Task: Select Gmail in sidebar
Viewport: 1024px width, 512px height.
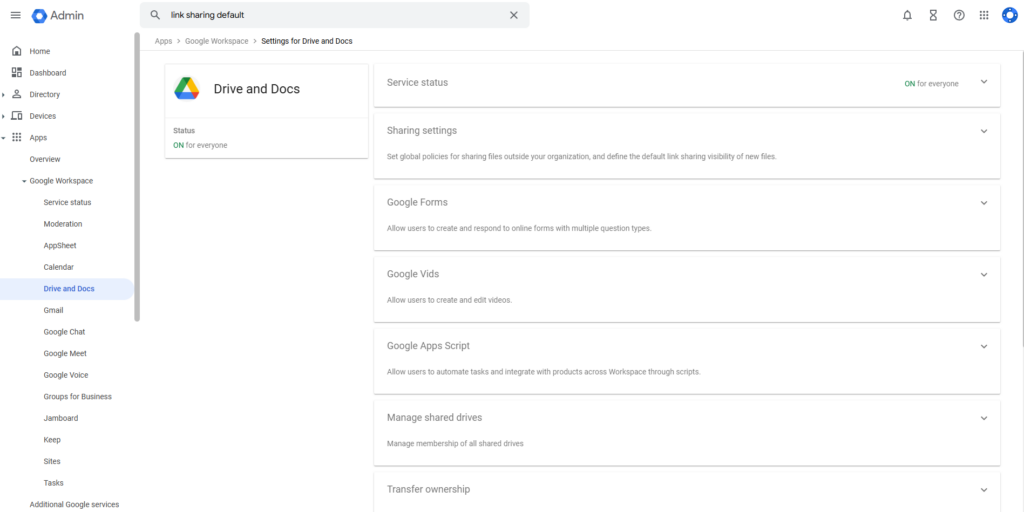Action: 54,310
